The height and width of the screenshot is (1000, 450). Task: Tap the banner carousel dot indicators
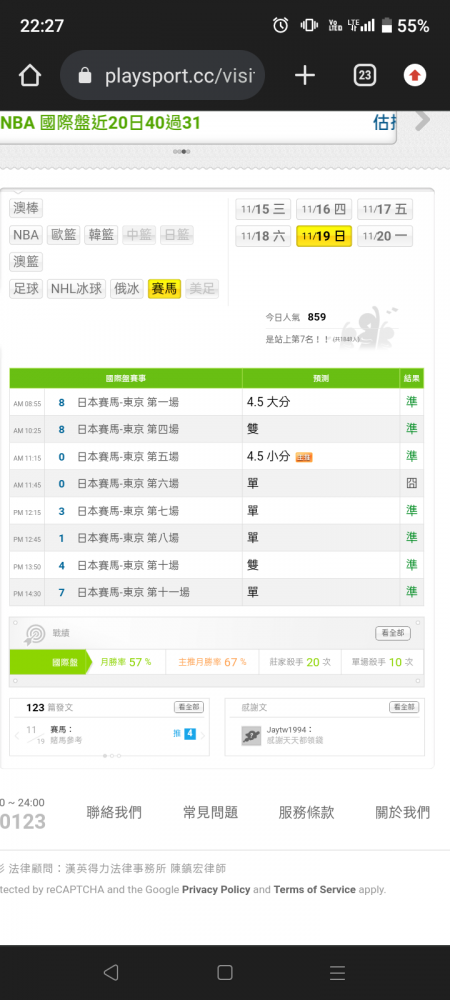pyautogui.click(x=182, y=152)
